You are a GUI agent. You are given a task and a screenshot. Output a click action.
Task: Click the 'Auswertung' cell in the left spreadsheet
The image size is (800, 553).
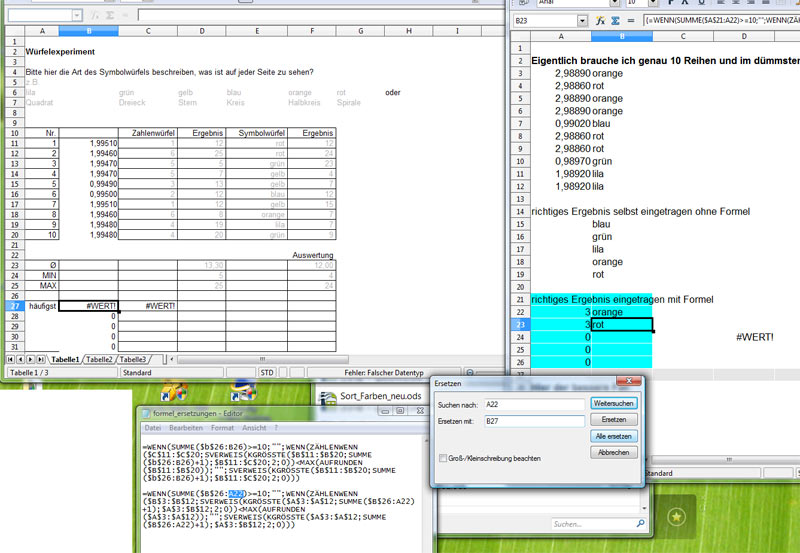(312, 255)
